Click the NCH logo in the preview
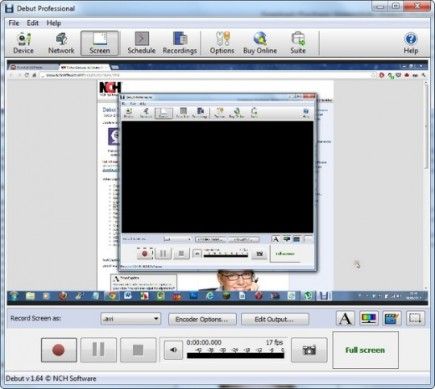 pyautogui.click(x=110, y=88)
